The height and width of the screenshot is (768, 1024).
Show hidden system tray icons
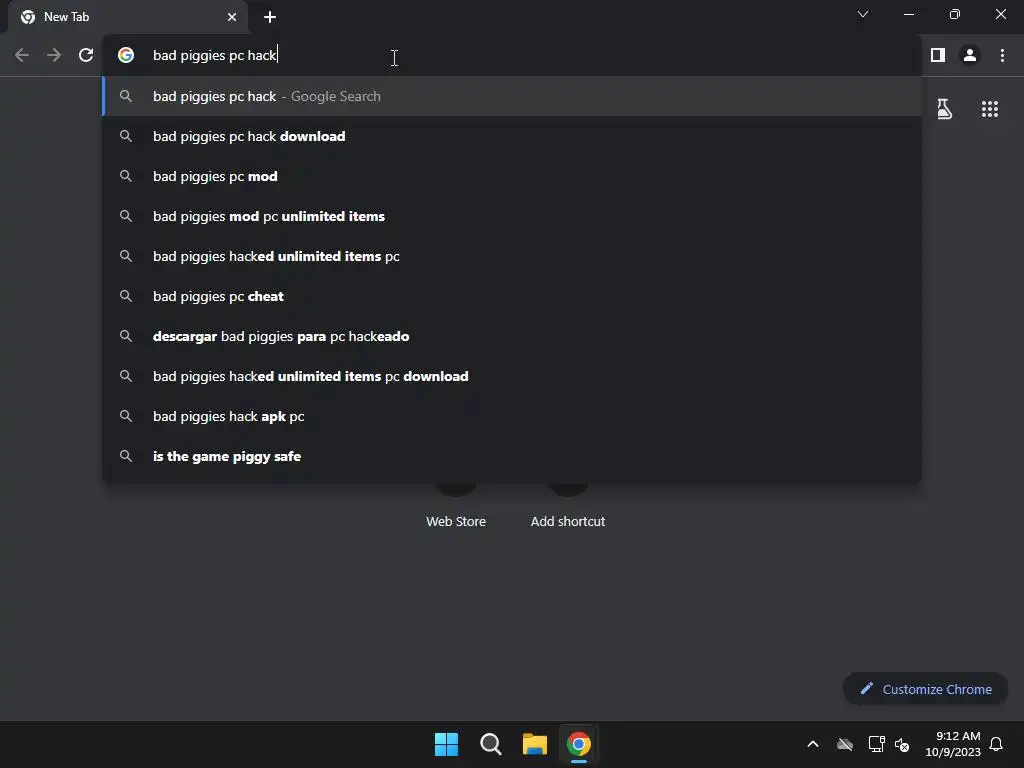(x=813, y=744)
